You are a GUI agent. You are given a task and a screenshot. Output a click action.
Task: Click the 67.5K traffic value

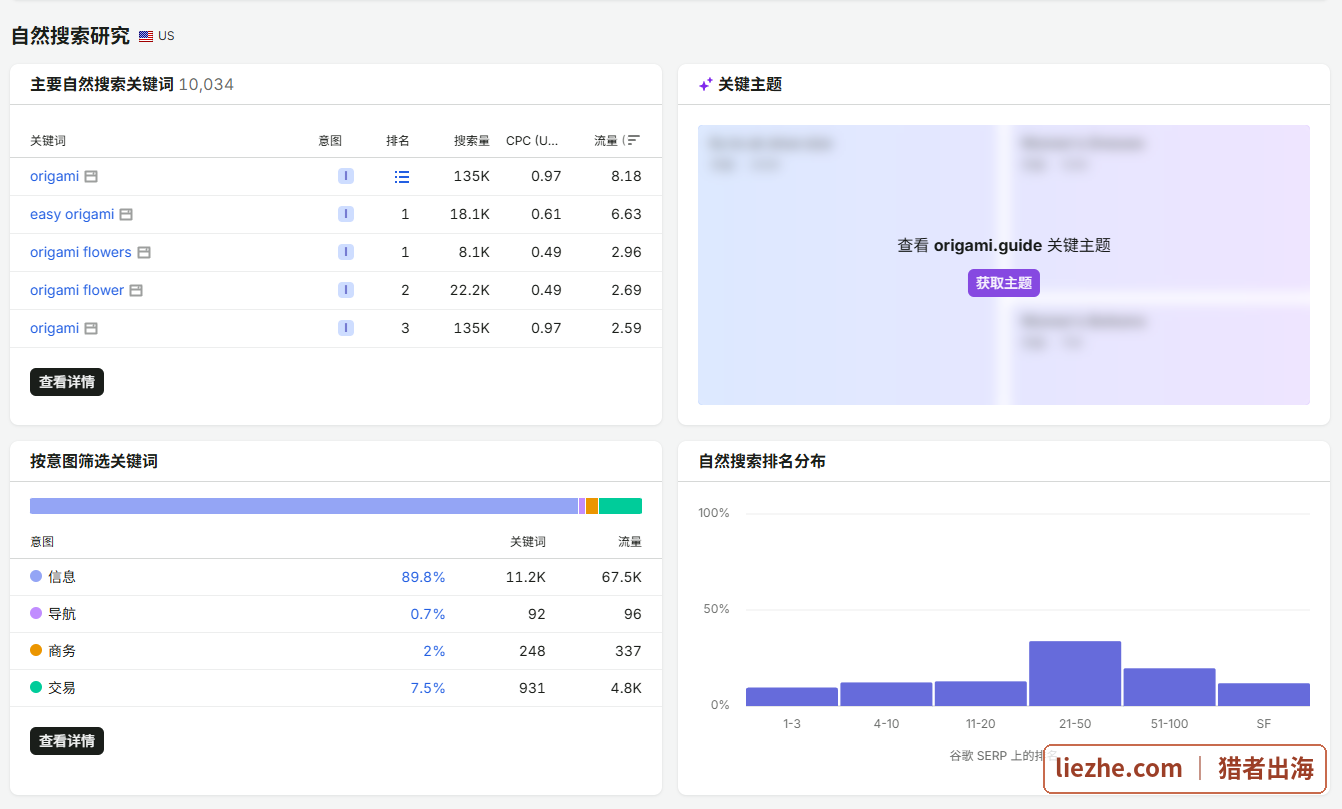click(x=622, y=577)
